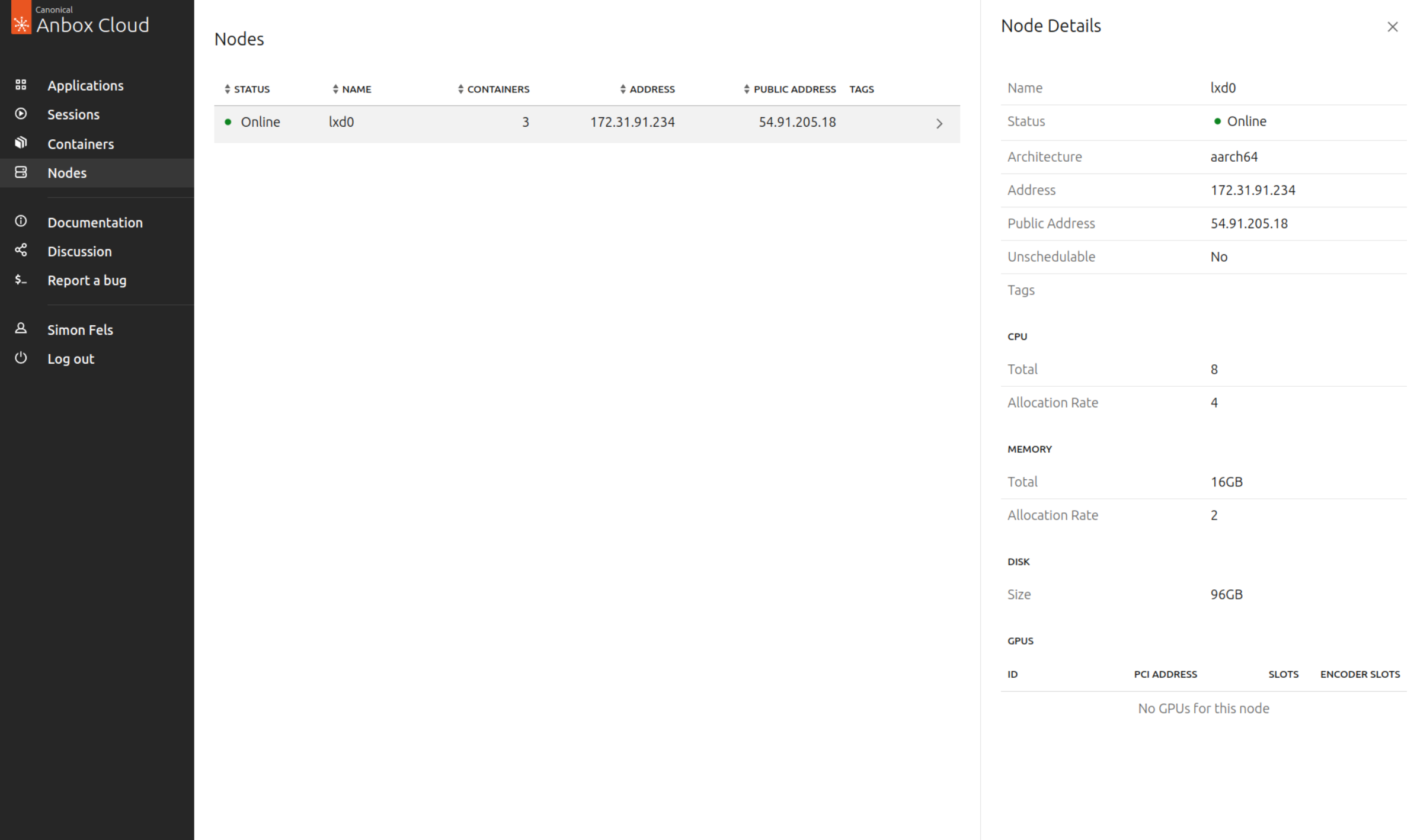The width and height of the screenshot is (1417, 840).
Task: Open Containers via its sidebar icon
Action: [x=21, y=143]
